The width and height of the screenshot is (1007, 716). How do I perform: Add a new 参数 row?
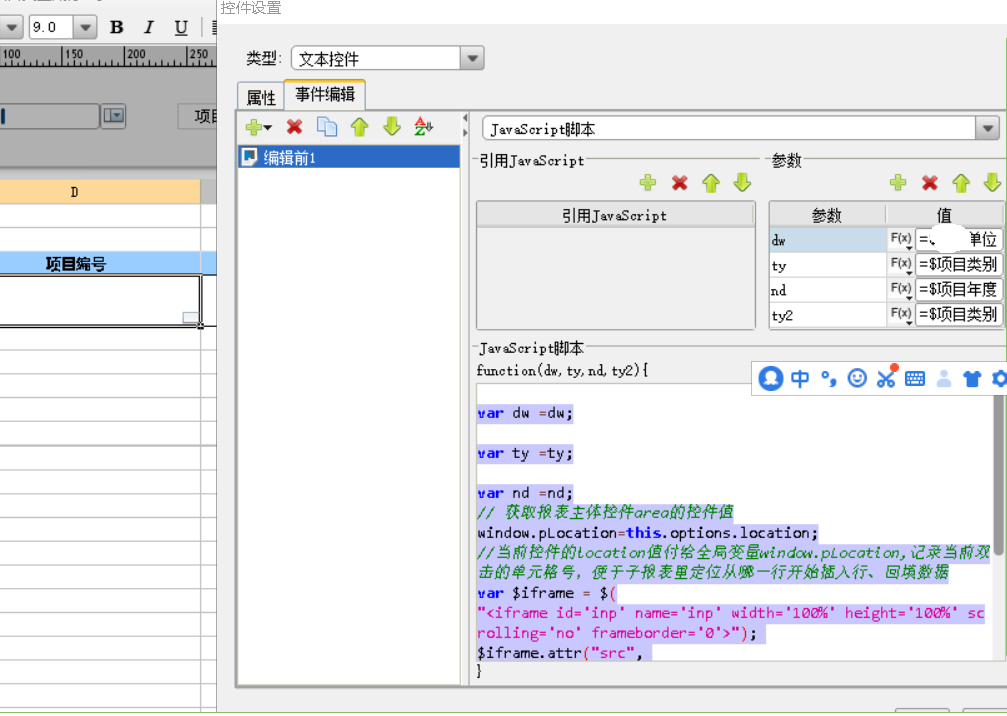[x=898, y=183]
